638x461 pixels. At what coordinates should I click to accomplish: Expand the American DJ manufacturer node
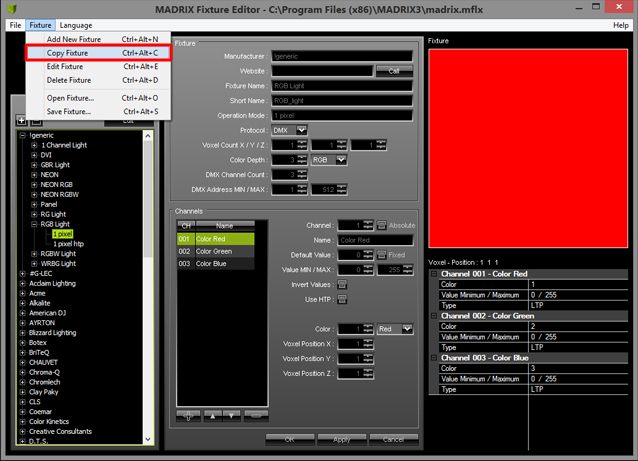[23, 313]
